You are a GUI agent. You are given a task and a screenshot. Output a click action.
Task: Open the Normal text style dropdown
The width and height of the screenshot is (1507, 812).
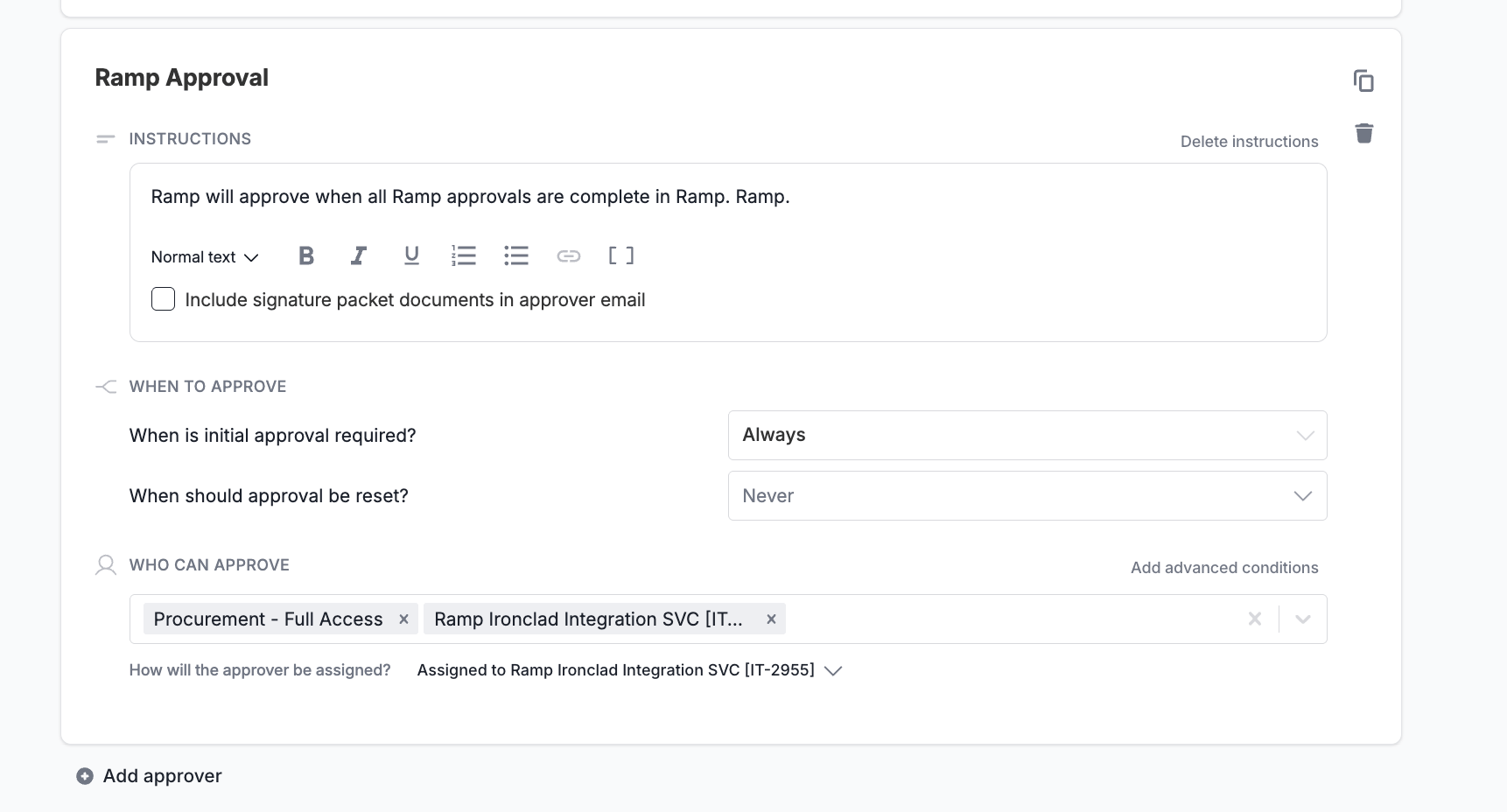point(205,256)
